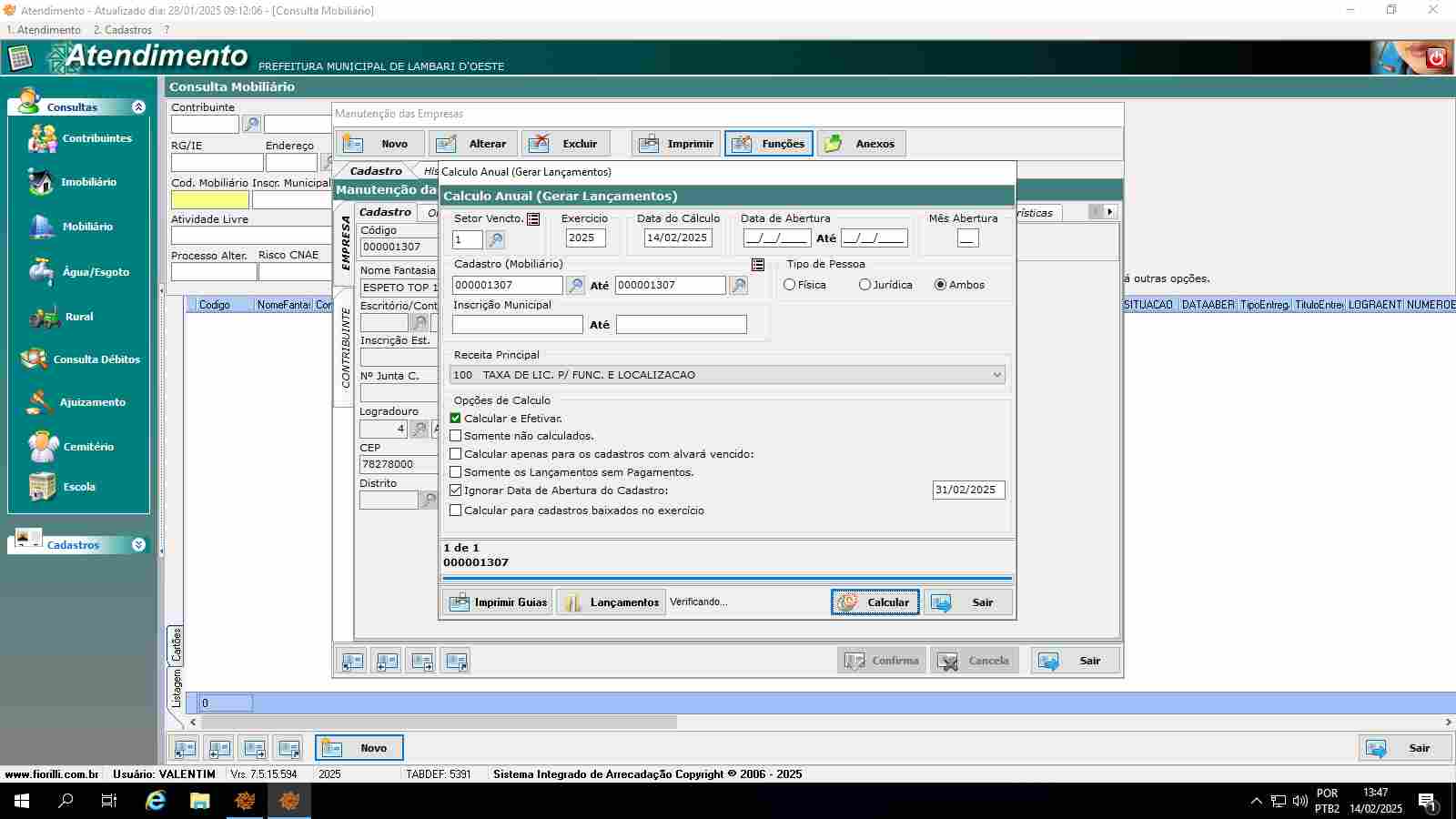Open the 1. Atendimento menu
This screenshot has width=1456, height=819.
coord(44,30)
